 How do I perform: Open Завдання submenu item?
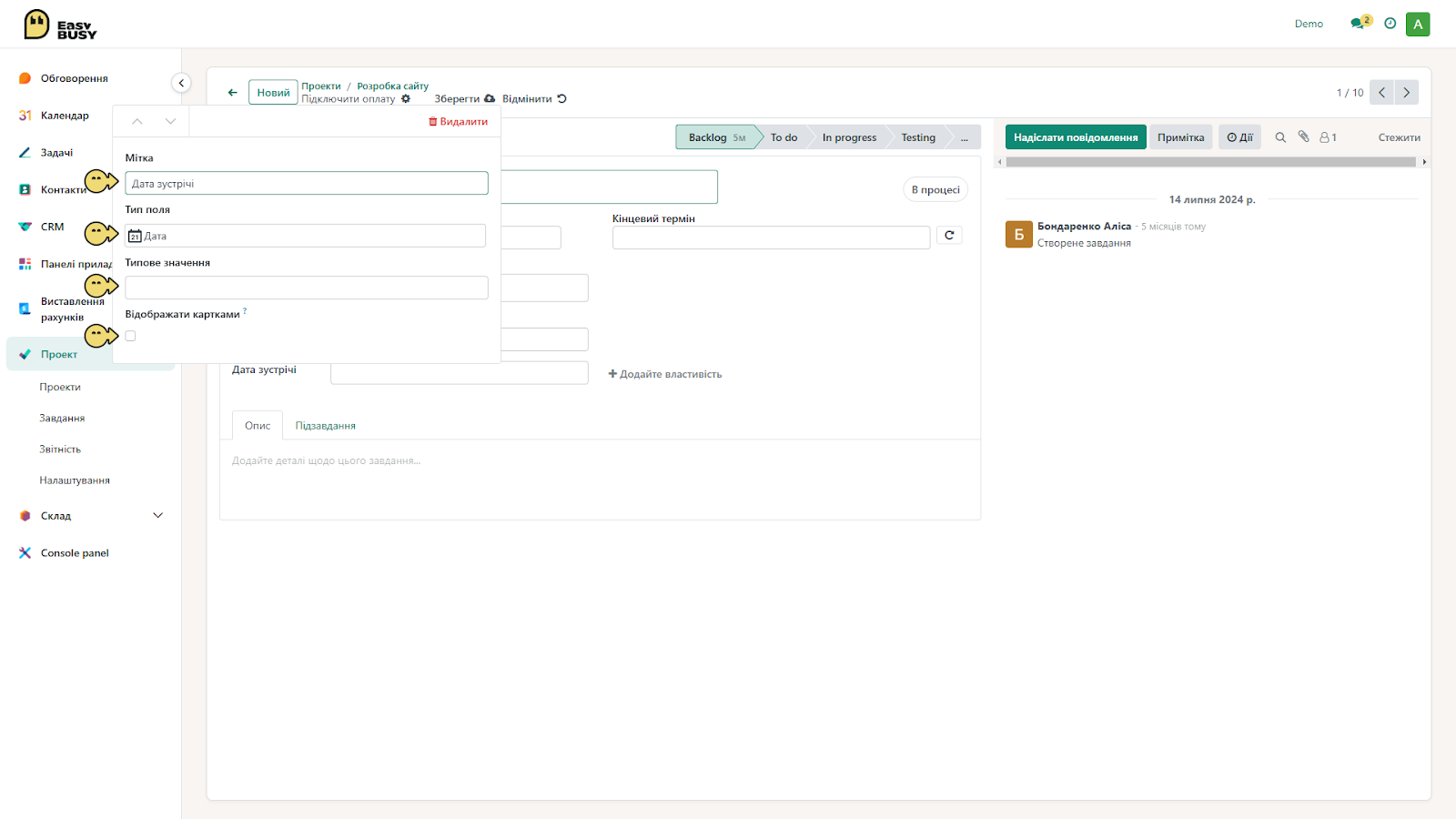(x=62, y=419)
